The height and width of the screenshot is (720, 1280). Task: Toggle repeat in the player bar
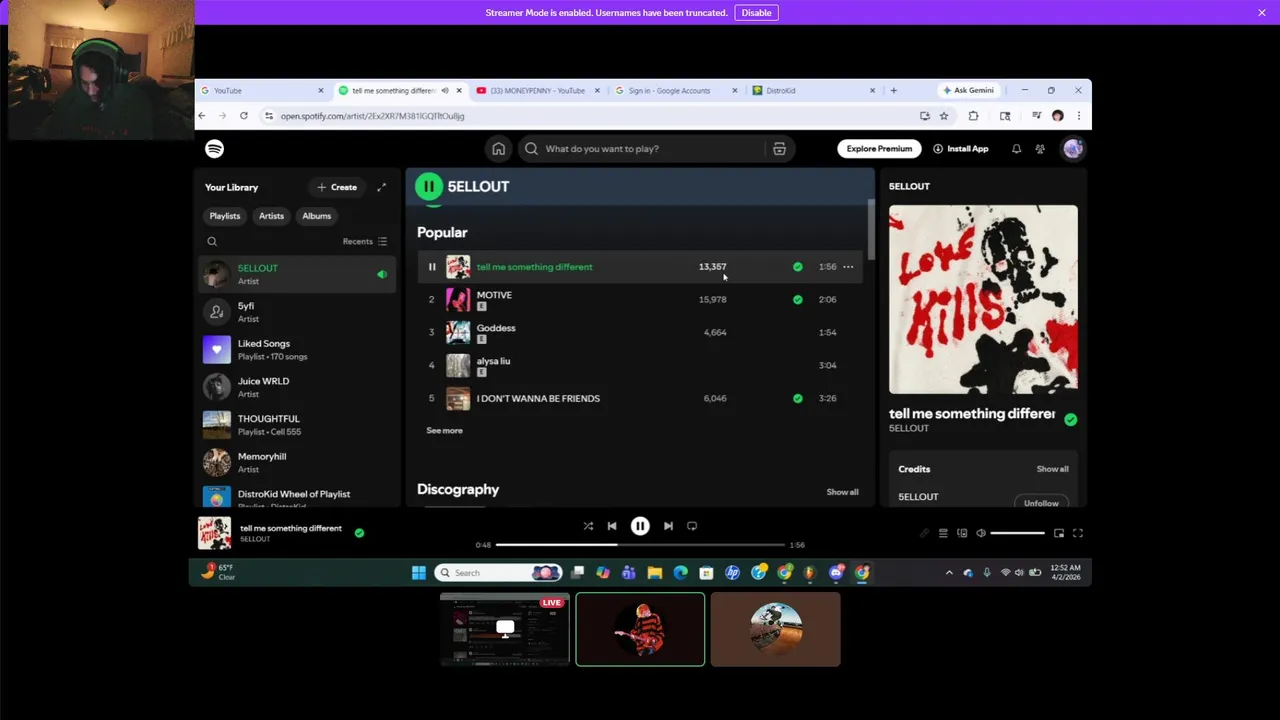pyautogui.click(x=692, y=526)
